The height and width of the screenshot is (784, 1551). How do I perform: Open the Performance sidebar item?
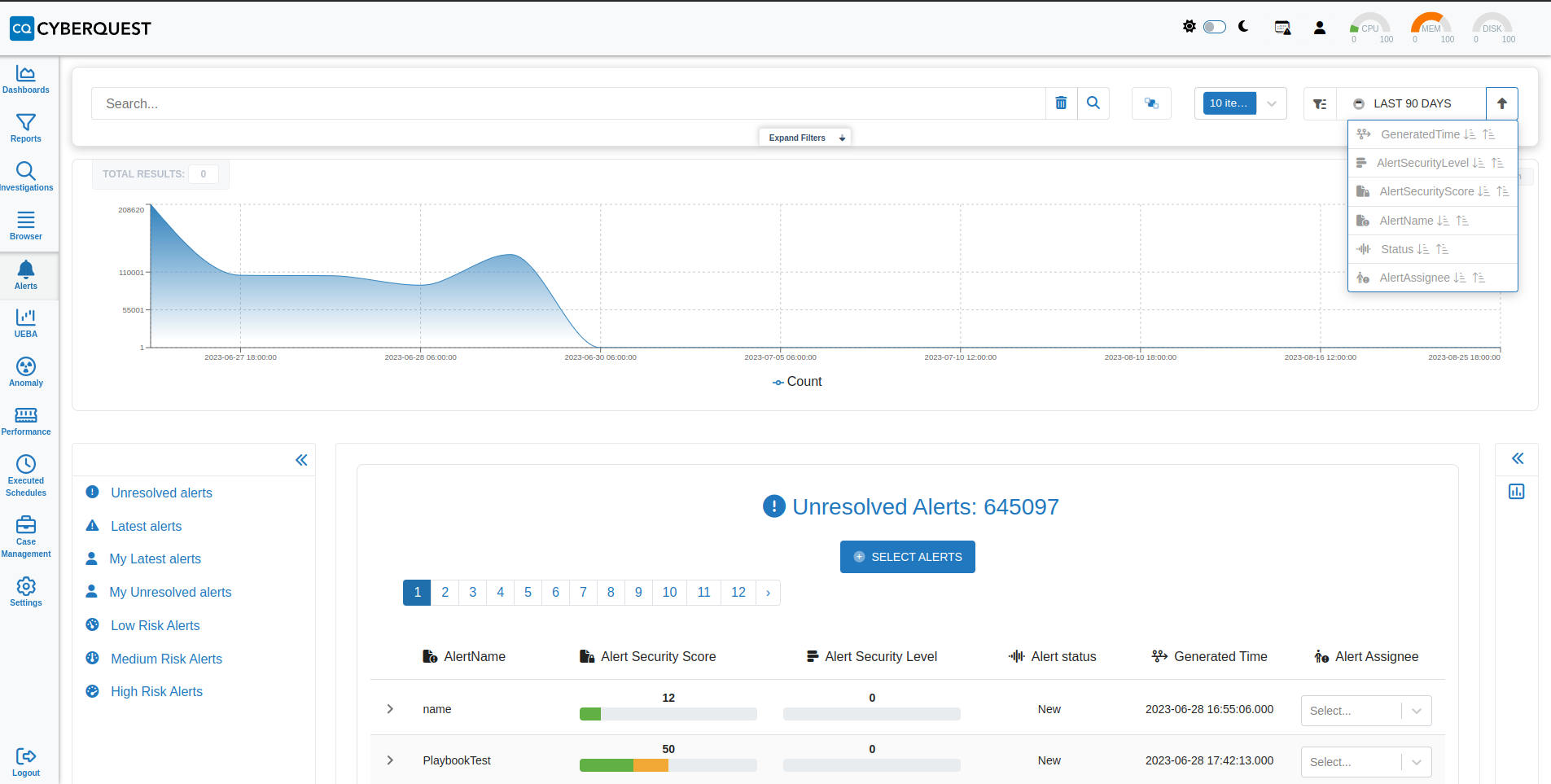point(26,422)
